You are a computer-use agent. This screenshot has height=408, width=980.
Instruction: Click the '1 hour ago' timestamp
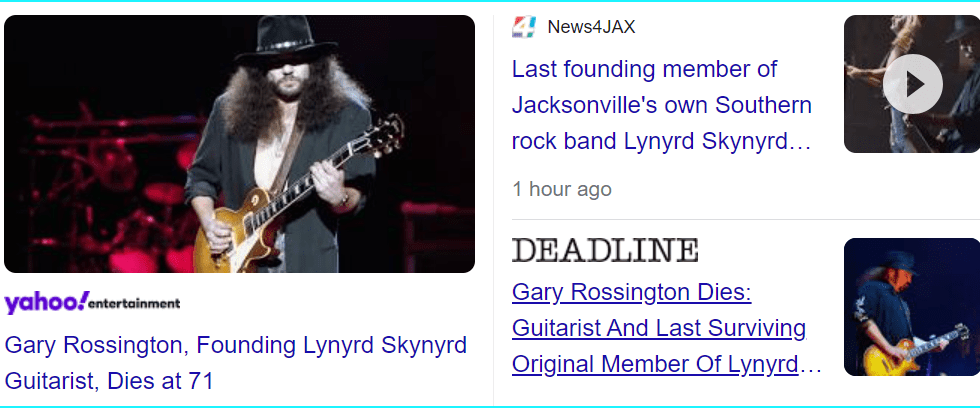click(x=562, y=189)
